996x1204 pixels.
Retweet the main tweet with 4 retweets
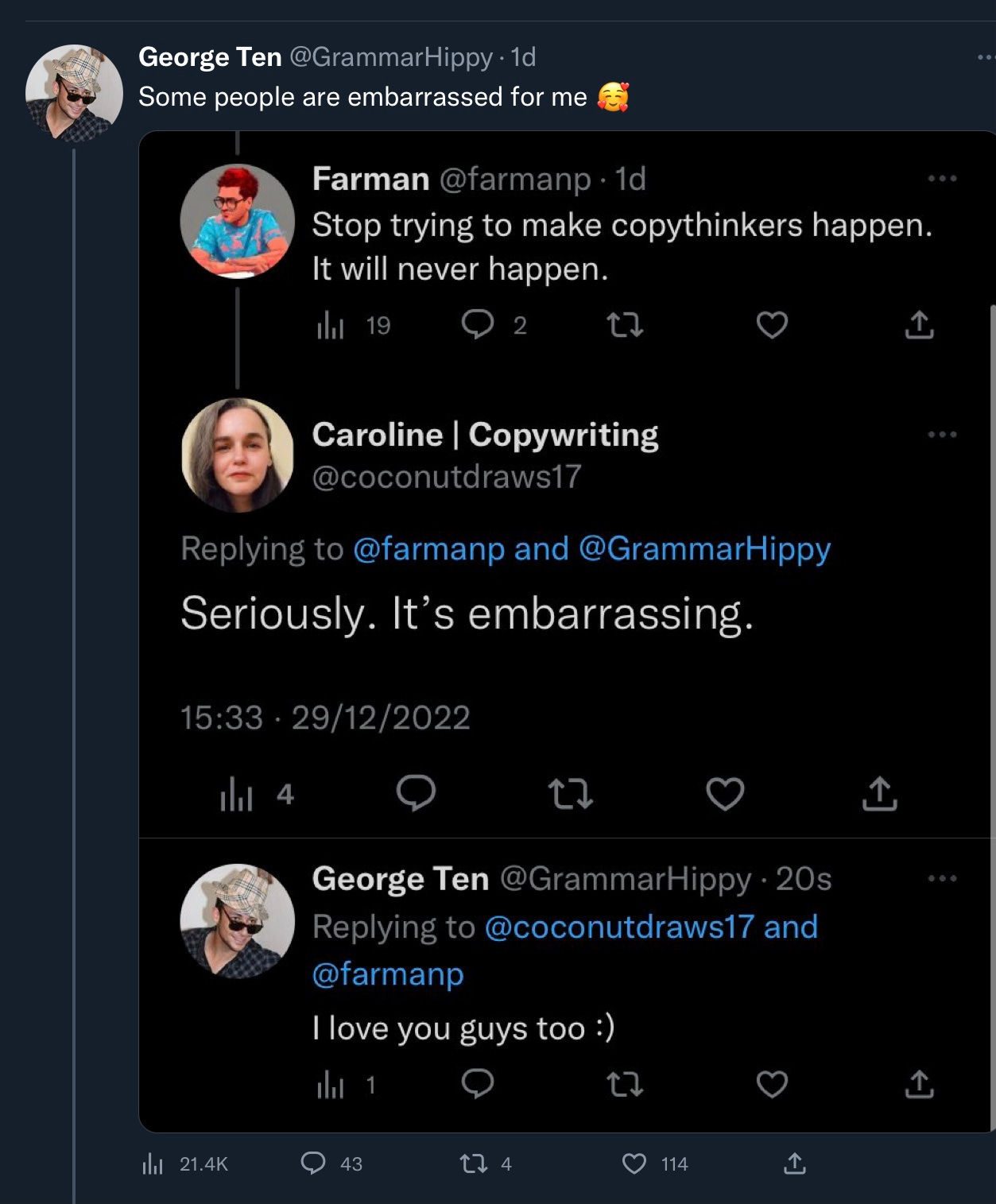(474, 1164)
